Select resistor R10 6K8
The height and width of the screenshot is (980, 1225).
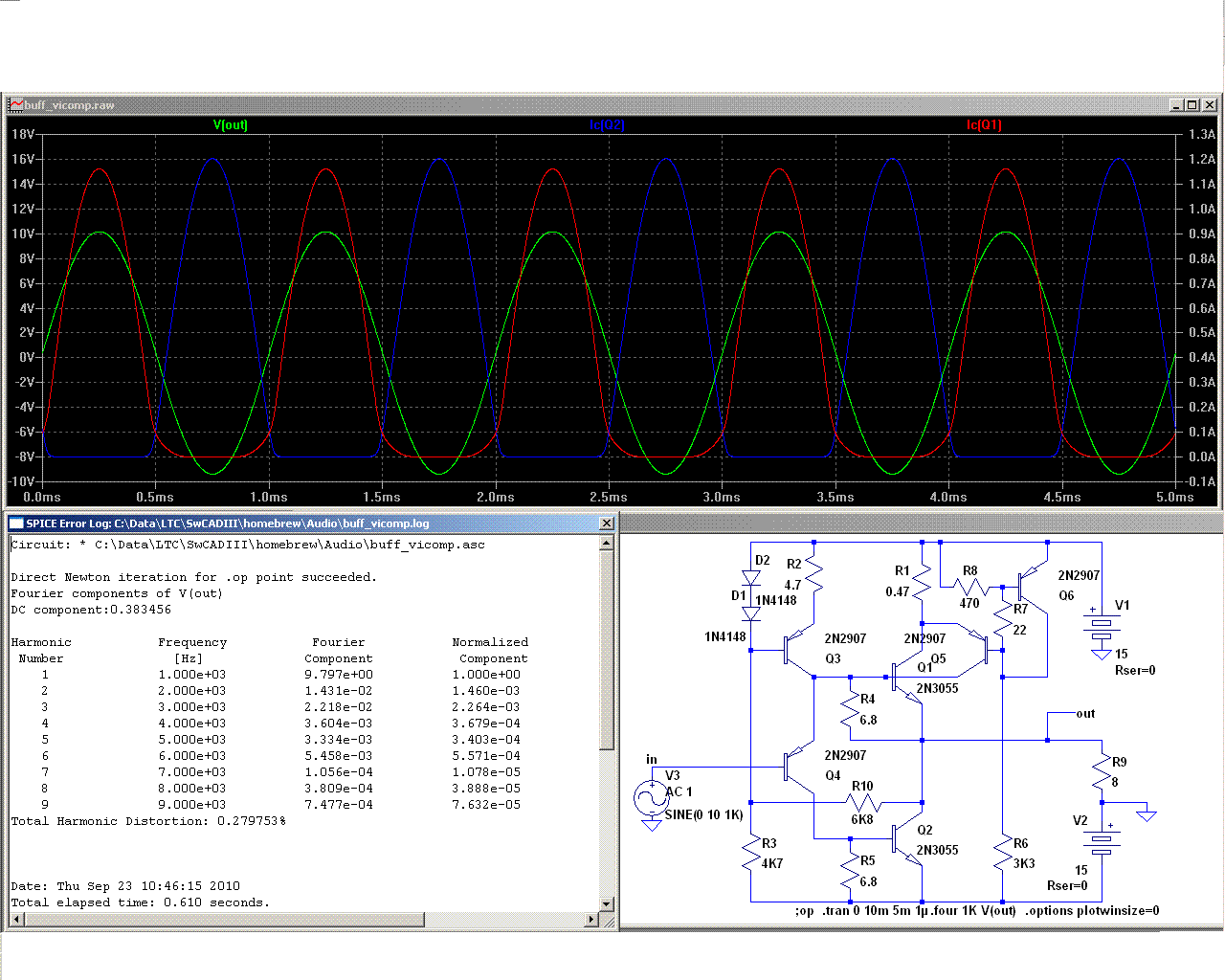click(862, 802)
